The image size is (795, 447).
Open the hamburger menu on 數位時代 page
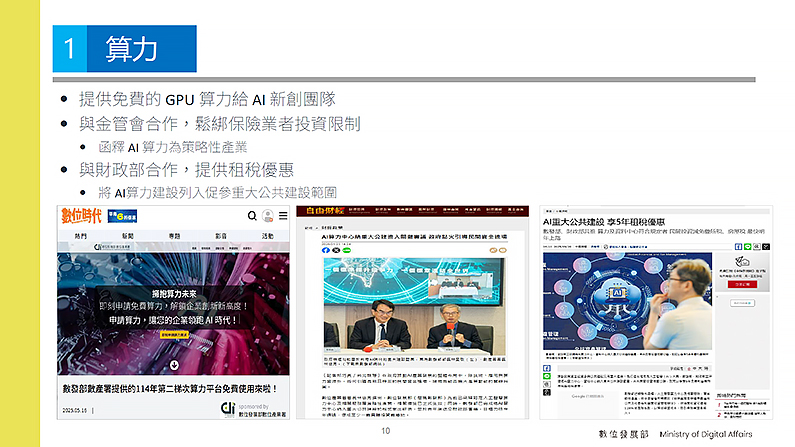click(280, 216)
